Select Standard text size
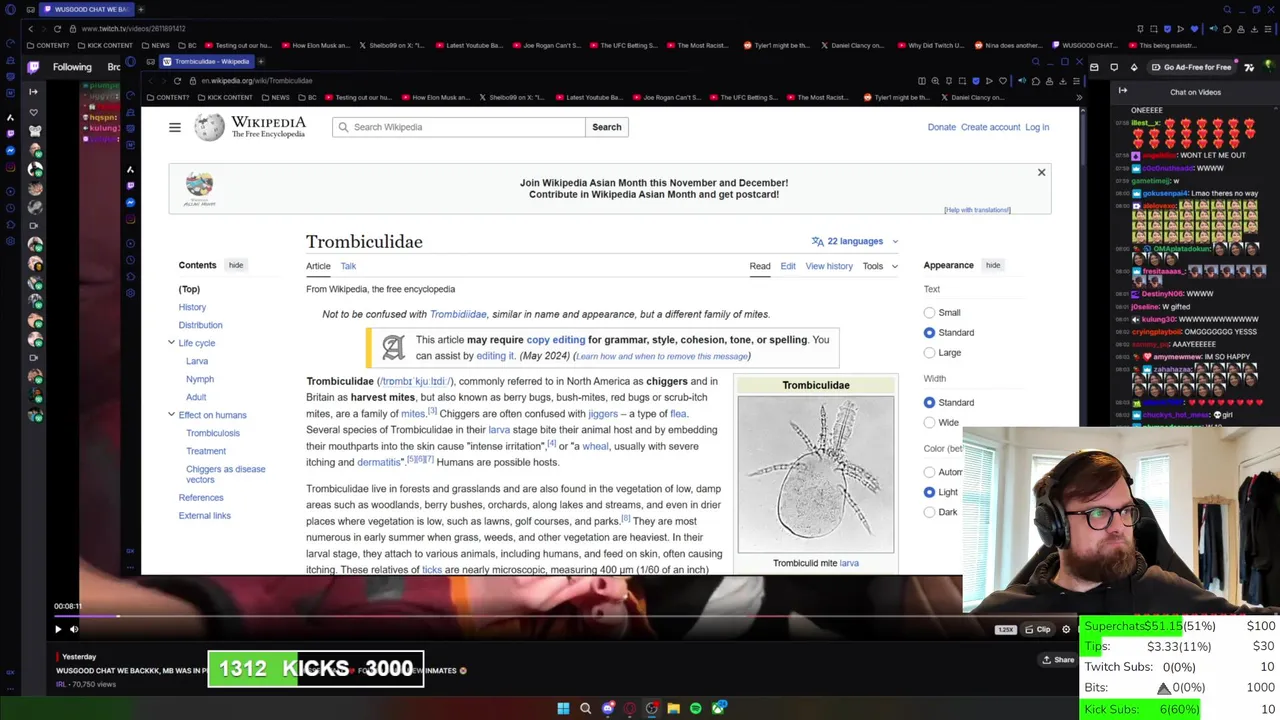Screen dimensions: 1280x720 (x=929, y=333)
